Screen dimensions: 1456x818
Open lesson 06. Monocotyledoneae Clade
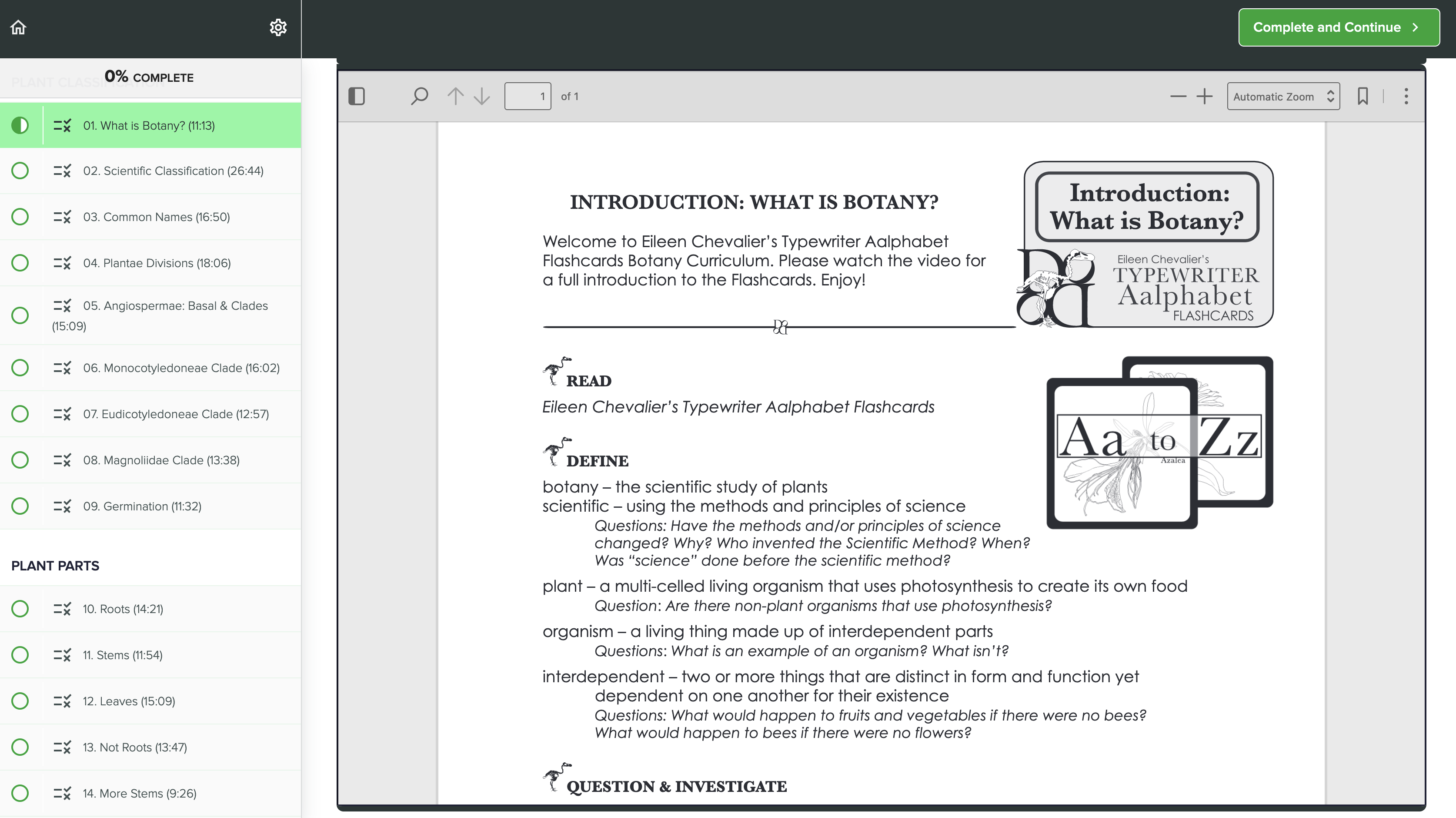click(x=150, y=368)
